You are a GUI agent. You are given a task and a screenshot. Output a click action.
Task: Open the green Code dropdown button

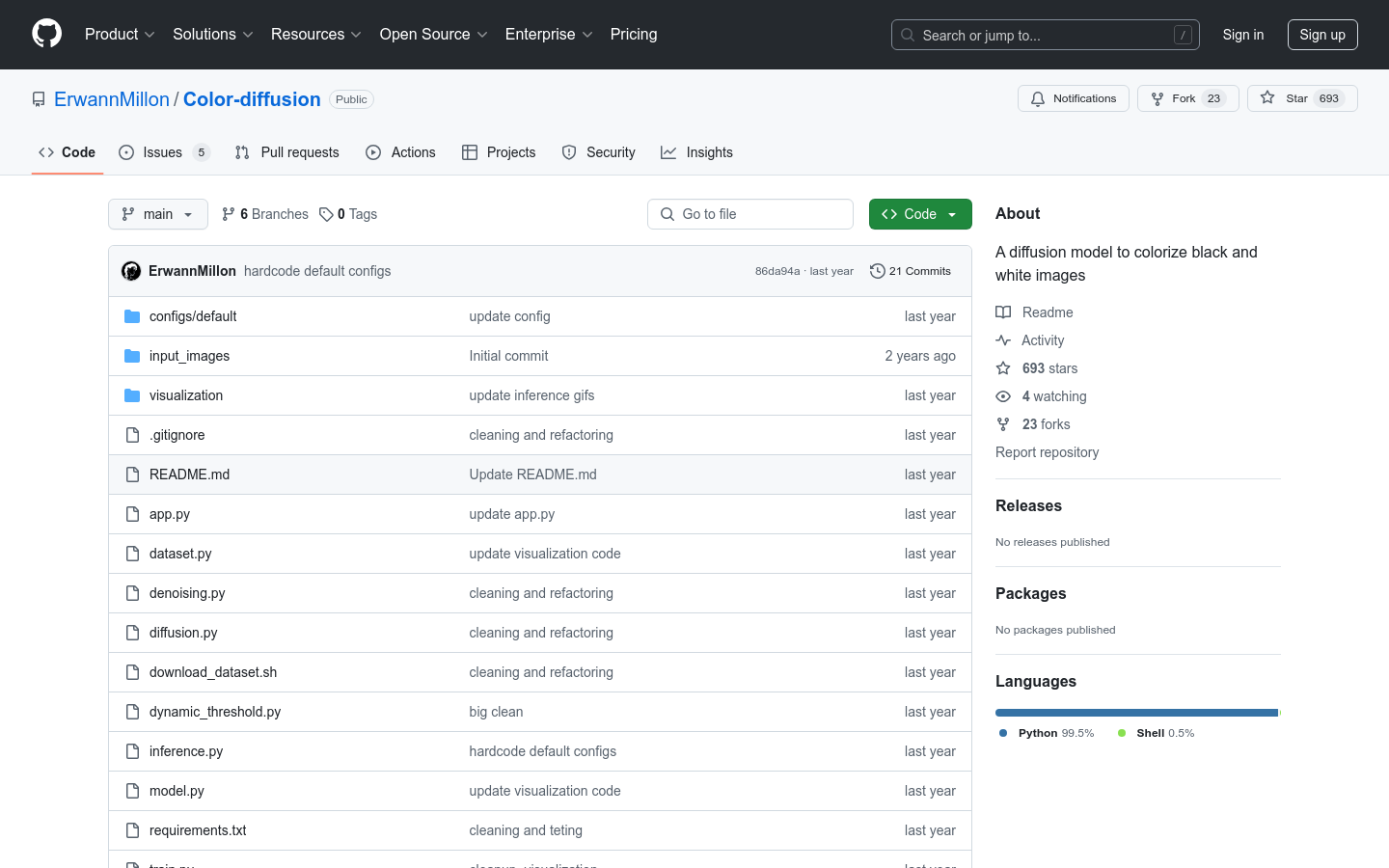pos(919,214)
